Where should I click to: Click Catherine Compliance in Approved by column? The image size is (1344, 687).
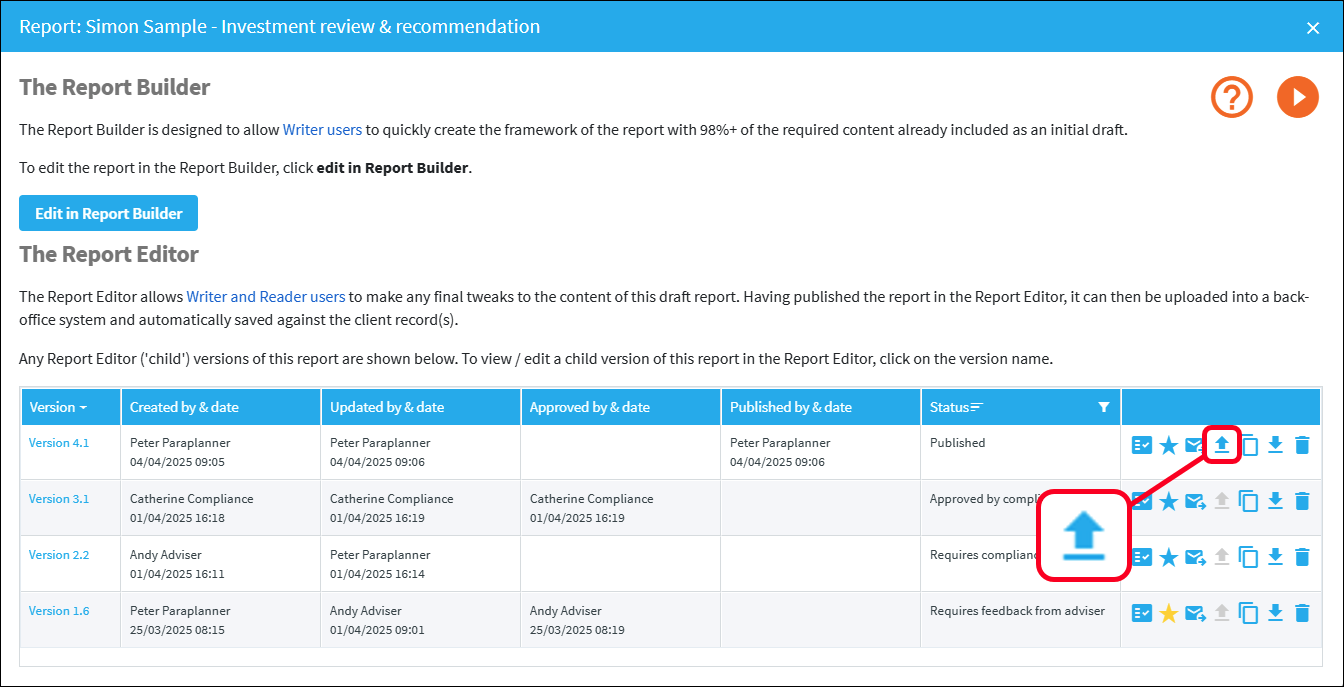click(591, 499)
